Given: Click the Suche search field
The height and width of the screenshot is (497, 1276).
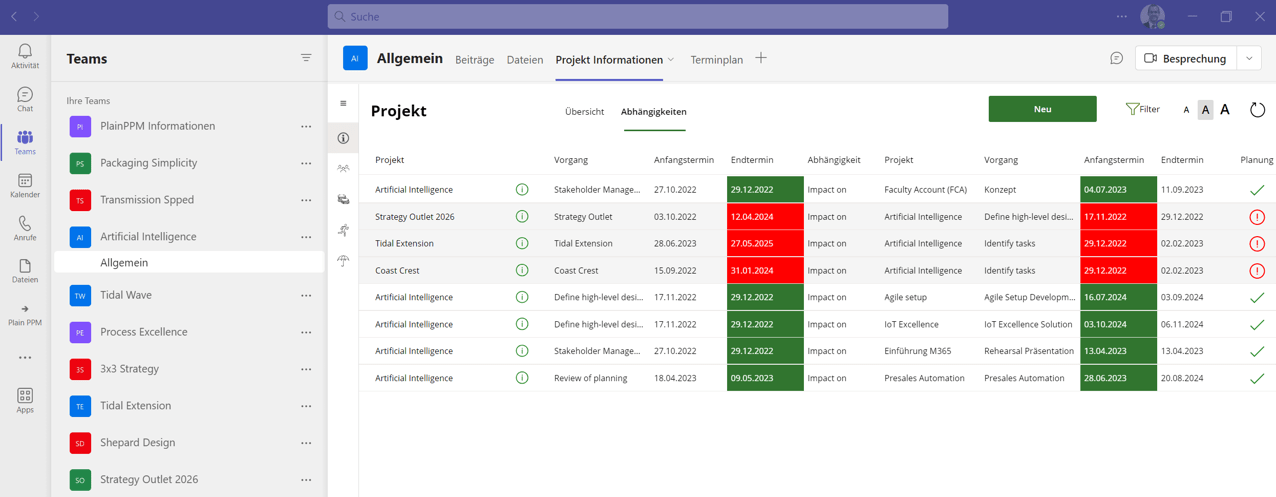Looking at the screenshot, I should coord(638,17).
